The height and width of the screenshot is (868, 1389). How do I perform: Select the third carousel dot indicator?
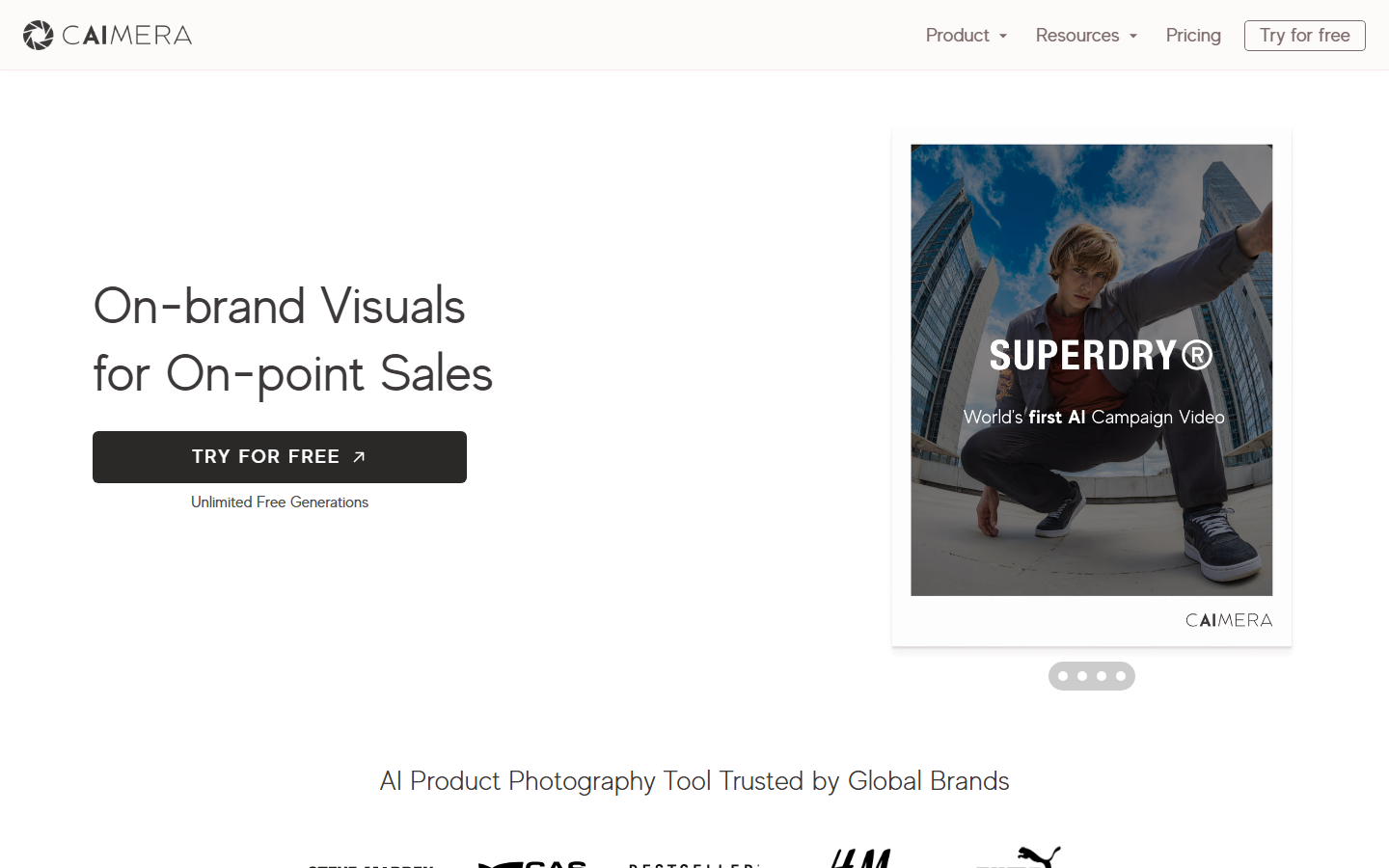coord(1102,676)
